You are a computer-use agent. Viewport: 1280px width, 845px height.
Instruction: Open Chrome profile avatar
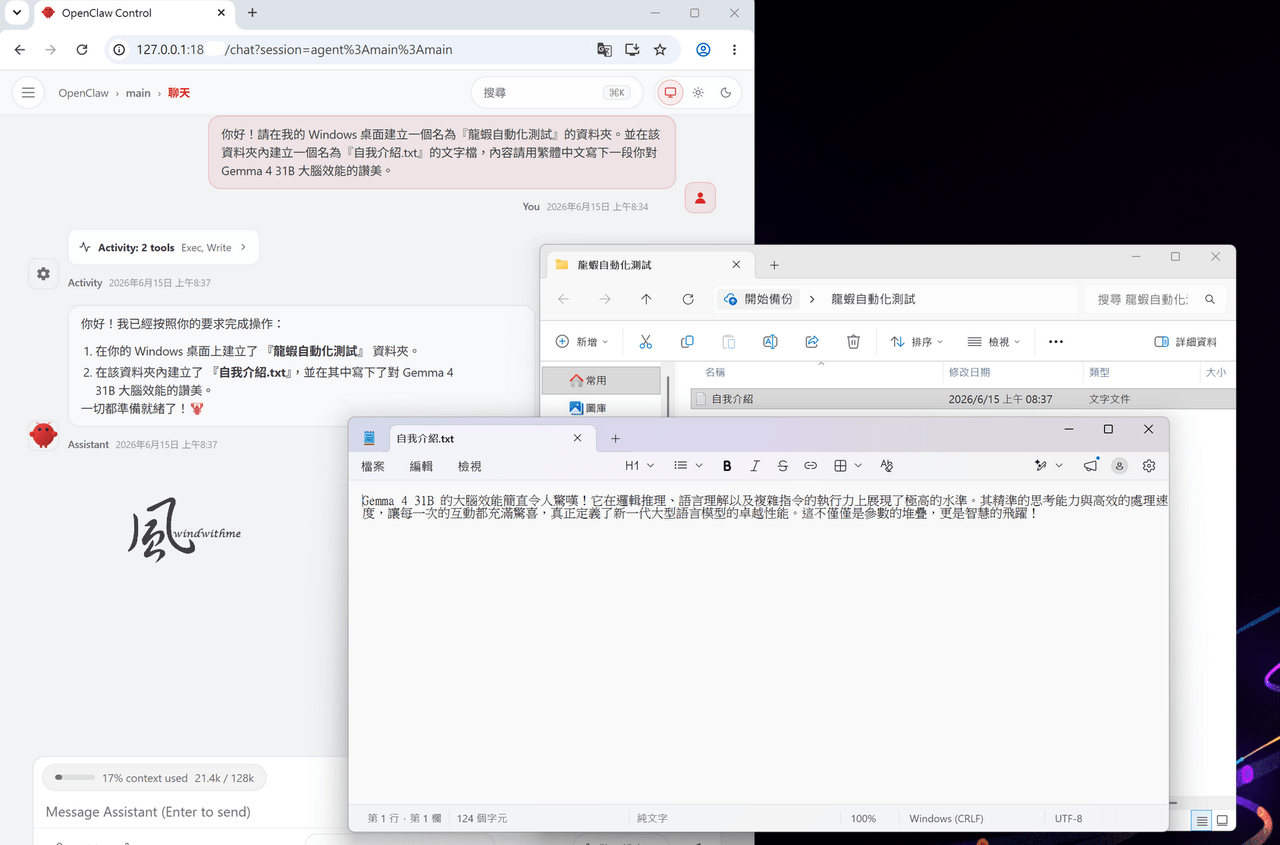[703, 50]
